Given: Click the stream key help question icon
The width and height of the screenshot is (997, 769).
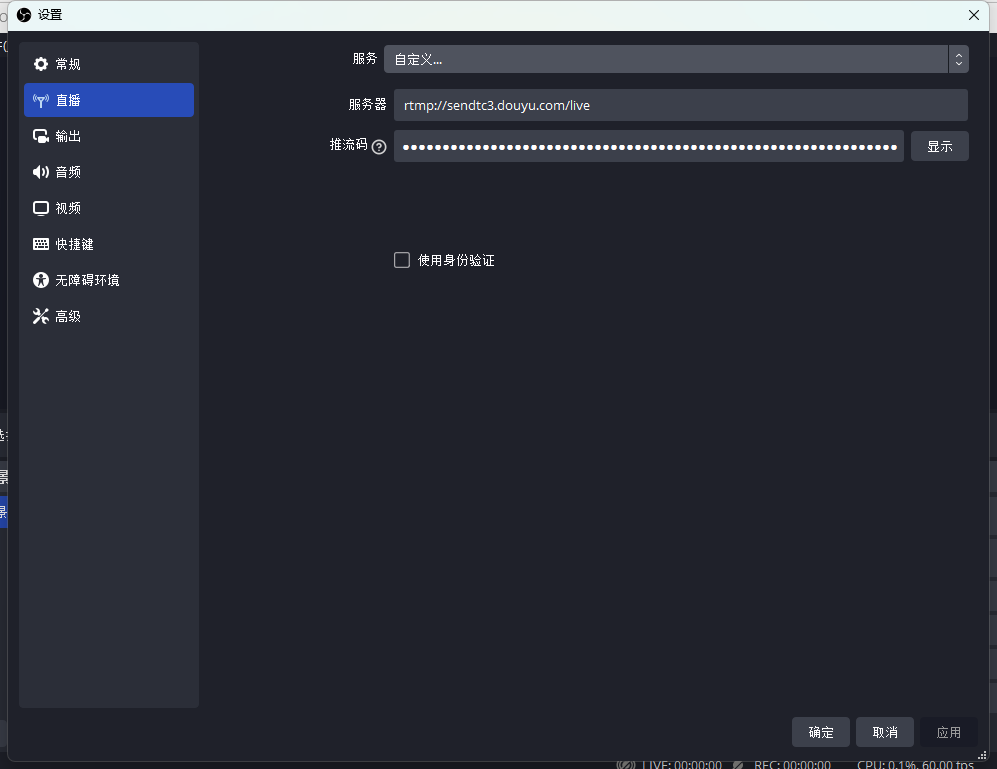Looking at the screenshot, I should click(x=379, y=147).
